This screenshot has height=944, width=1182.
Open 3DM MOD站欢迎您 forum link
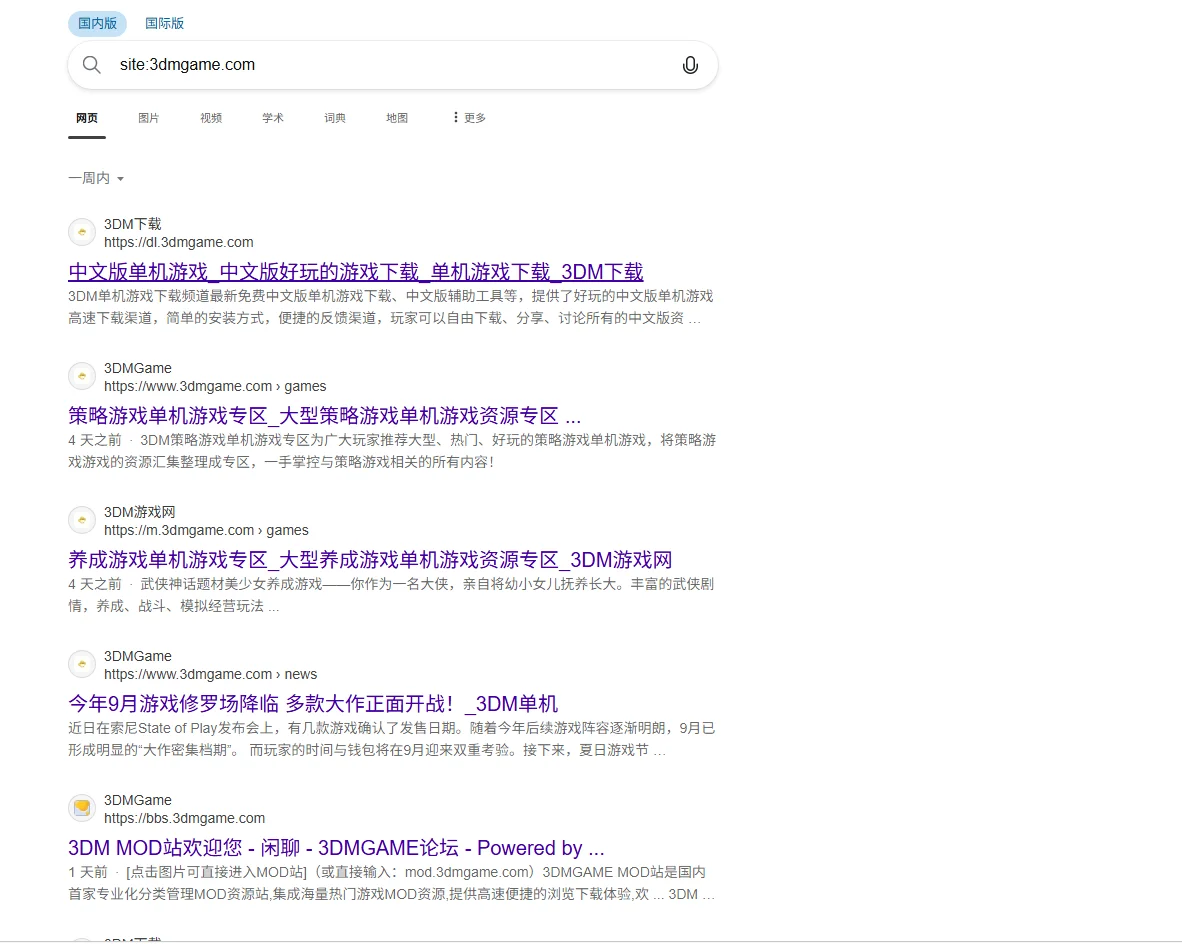pyautogui.click(x=336, y=847)
